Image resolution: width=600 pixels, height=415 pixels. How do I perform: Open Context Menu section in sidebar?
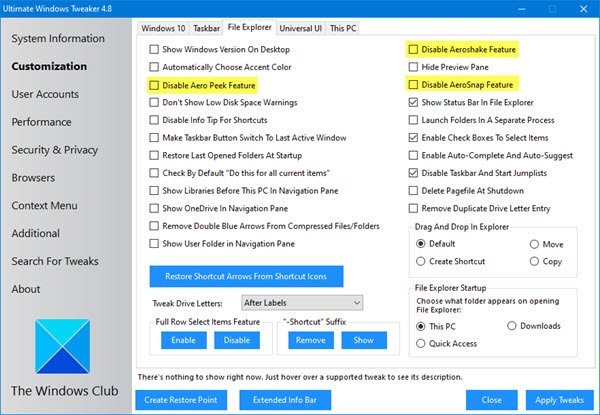pyautogui.click(x=44, y=206)
